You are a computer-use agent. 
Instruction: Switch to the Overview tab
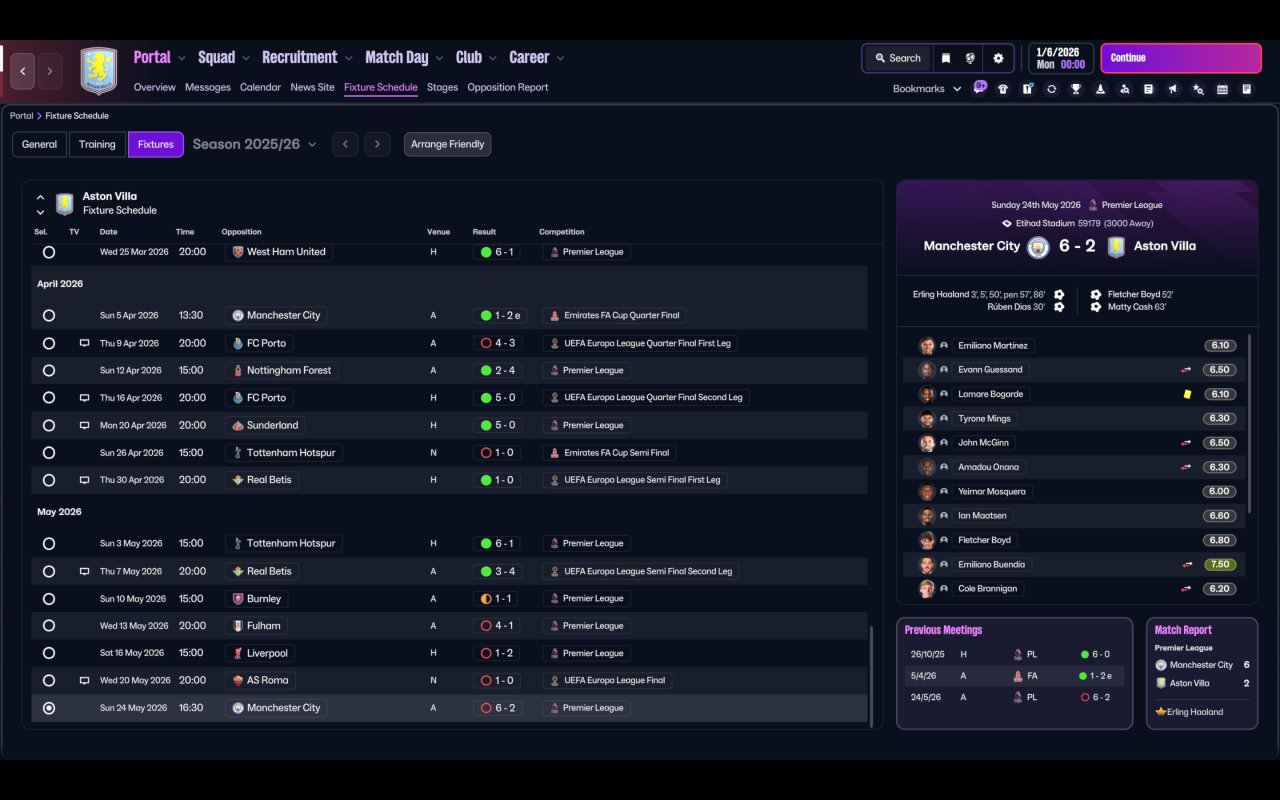coord(155,87)
